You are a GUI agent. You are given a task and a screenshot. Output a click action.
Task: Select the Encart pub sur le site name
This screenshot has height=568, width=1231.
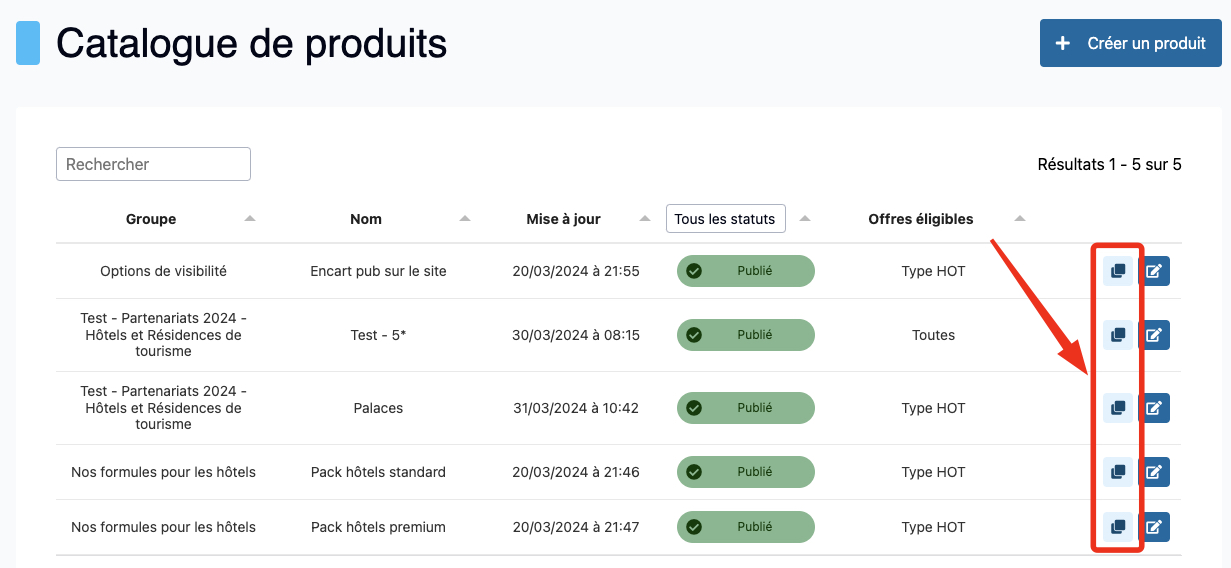[379, 271]
